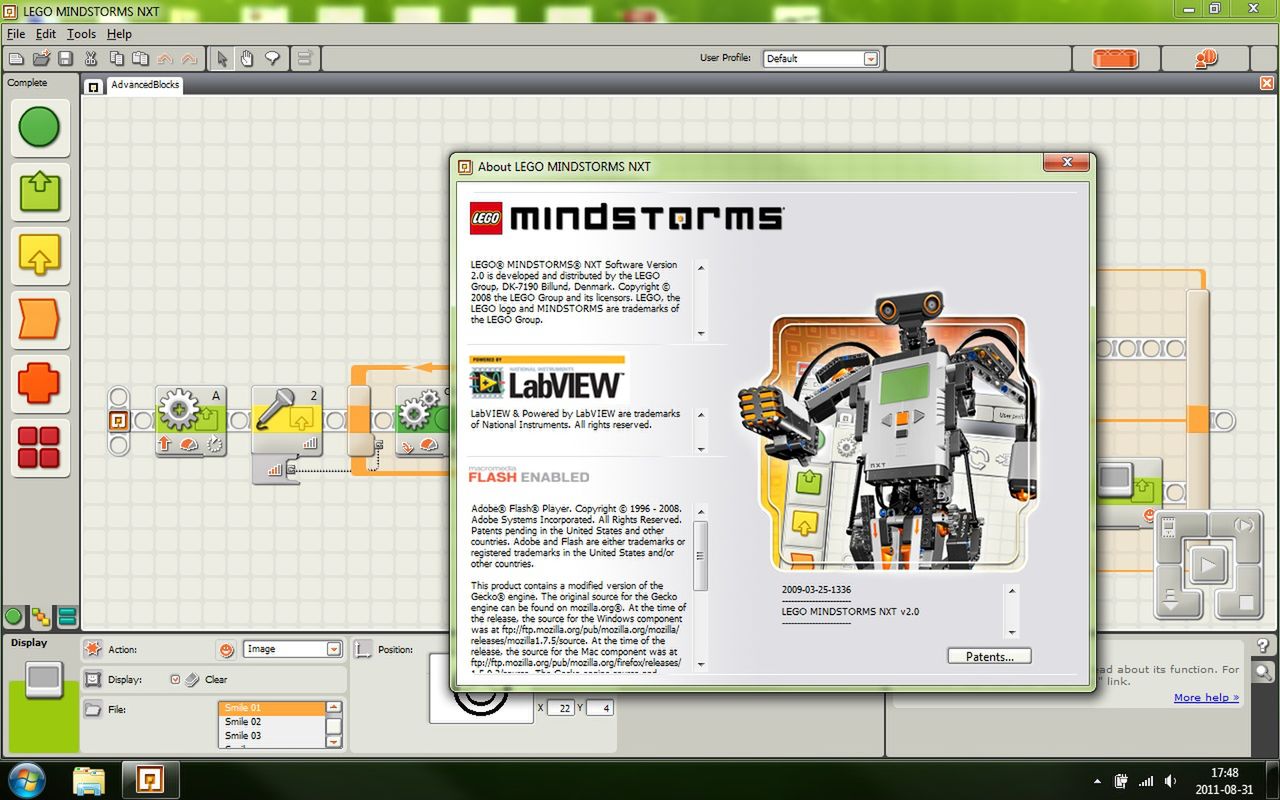1280x800 pixels.
Task: Toggle the Display Clear checkbox
Action: [175, 679]
